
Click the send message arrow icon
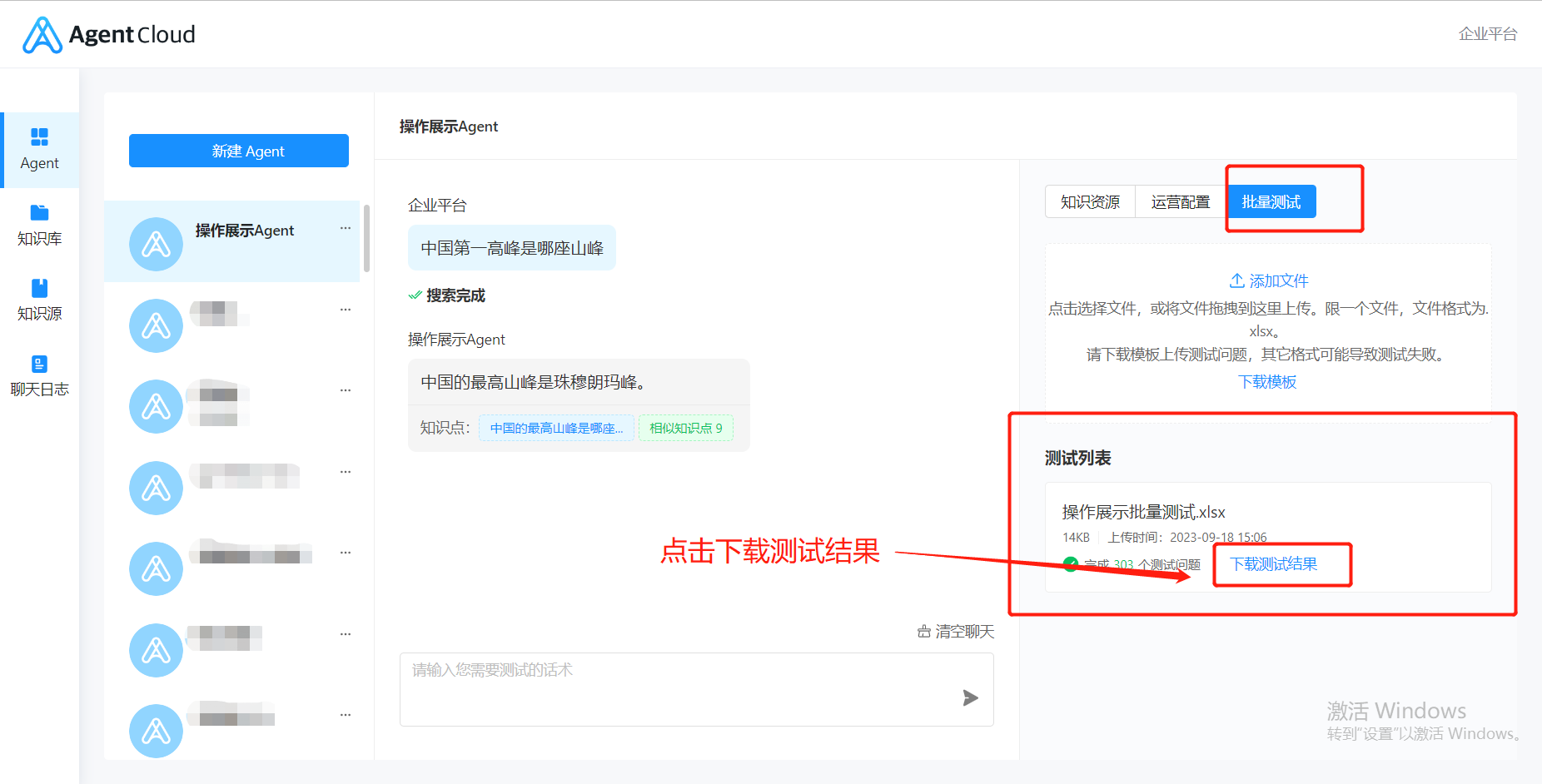point(970,697)
